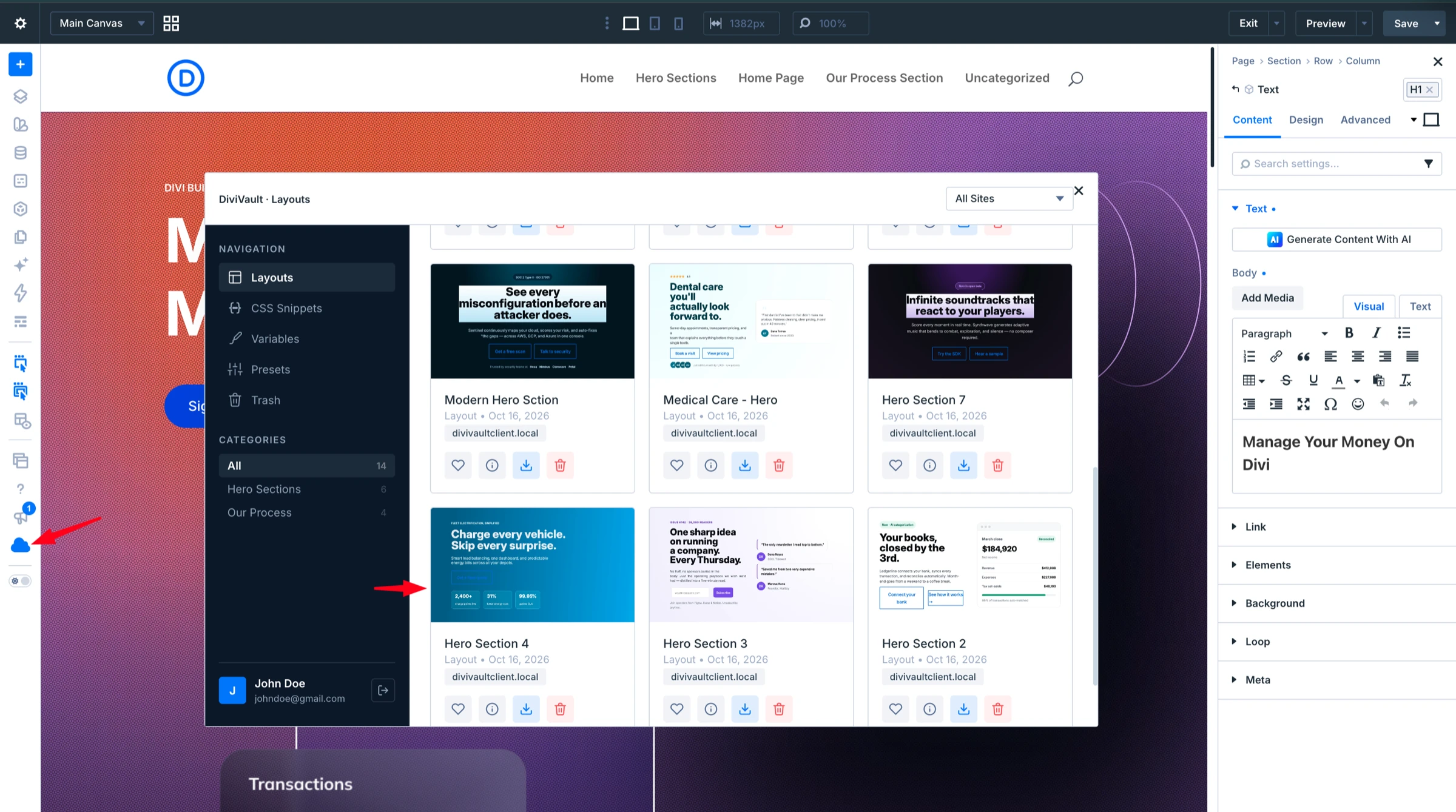Log out John Doe via the sign-out icon
The image size is (1456, 812).
pos(383,690)
